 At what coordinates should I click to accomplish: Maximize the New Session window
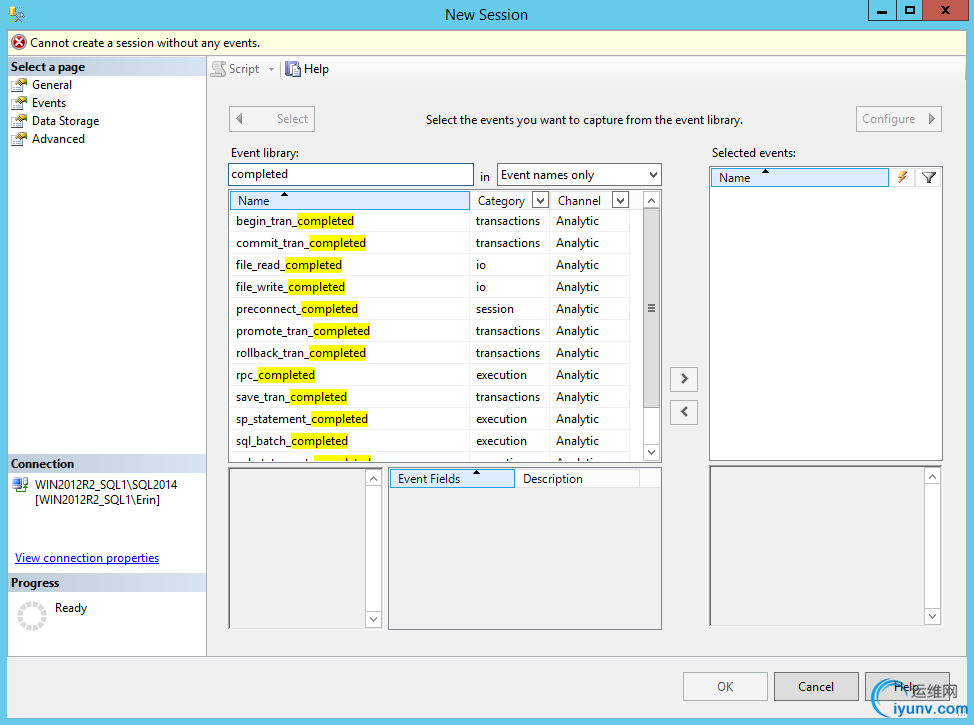[x=909, y=10]
